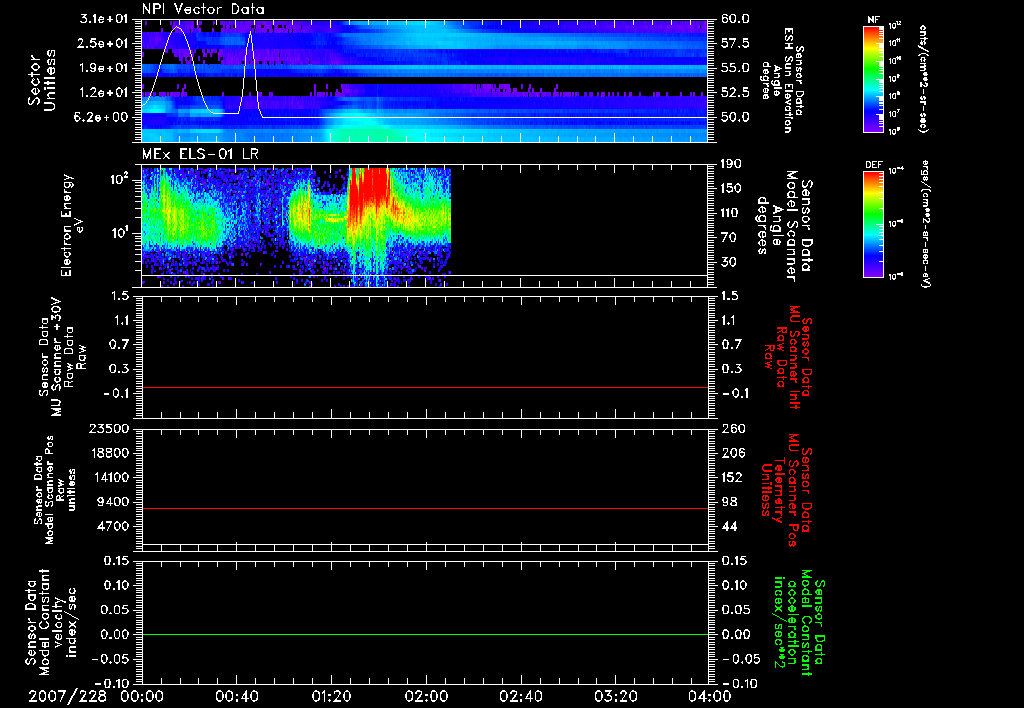Screen dimensions: 1024x708
Task: Click the DEF color bar legend
Action: [873, 224]
